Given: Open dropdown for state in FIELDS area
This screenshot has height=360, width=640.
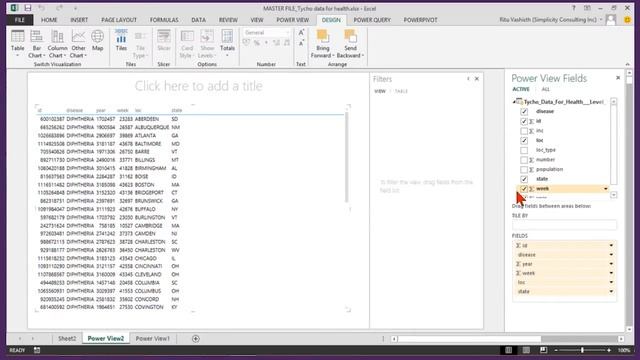Looking at the screenshot, I should [611, 291].
